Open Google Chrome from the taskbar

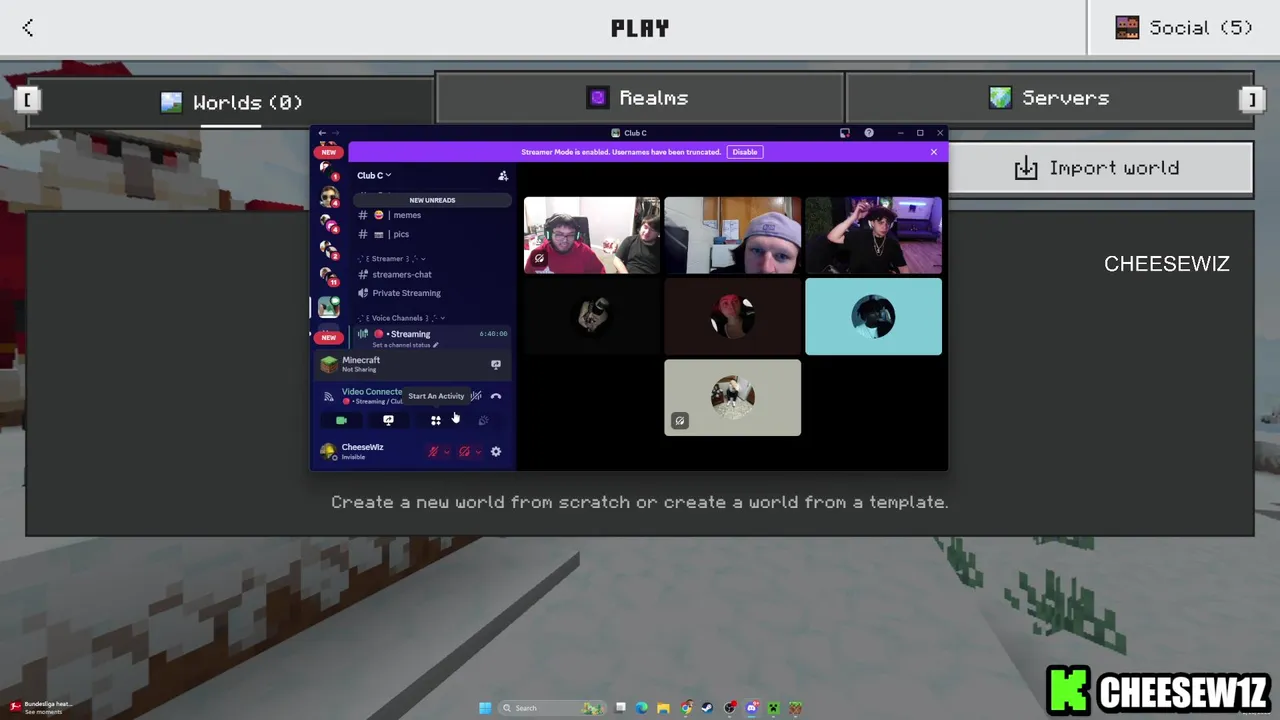686,708
